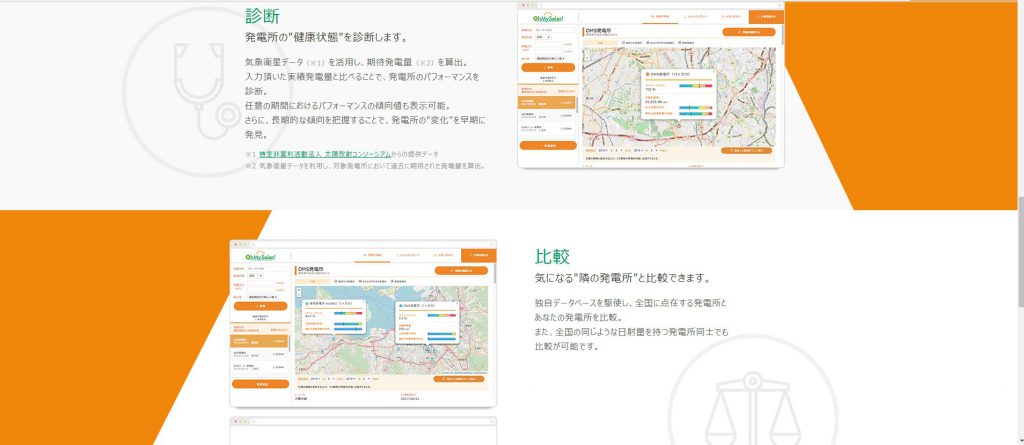Toggle the first checkbox above the 診断 map
Screen dimensions: 1024x445
(621, 42)
